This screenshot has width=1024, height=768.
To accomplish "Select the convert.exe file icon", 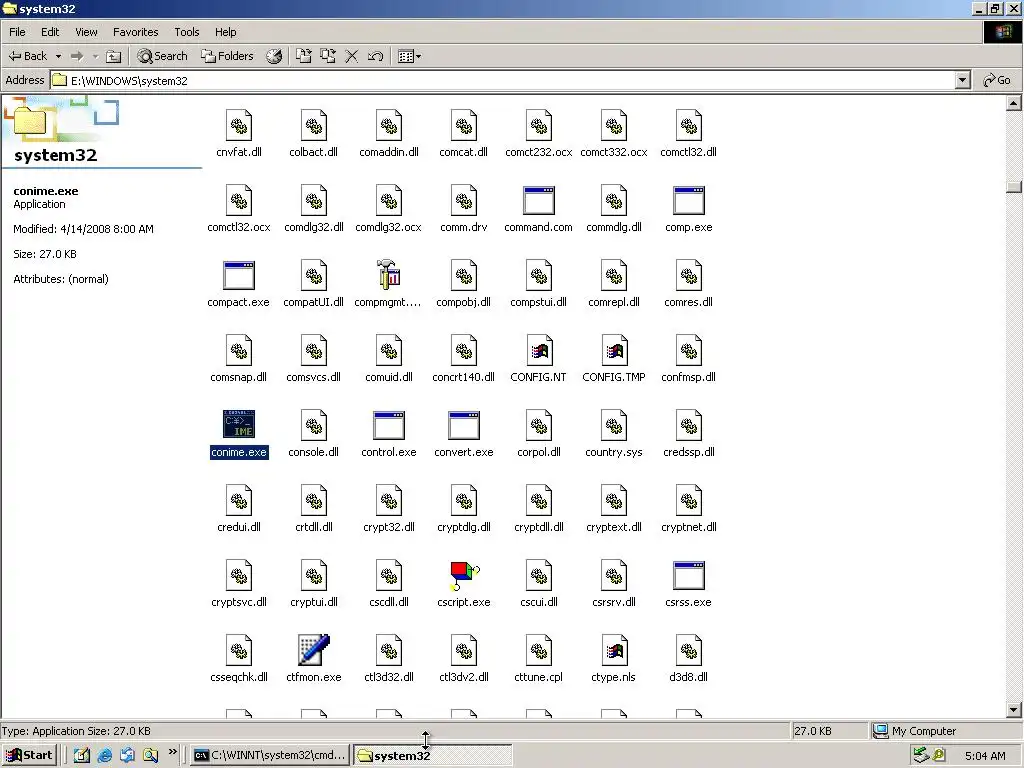I will 464,426.
